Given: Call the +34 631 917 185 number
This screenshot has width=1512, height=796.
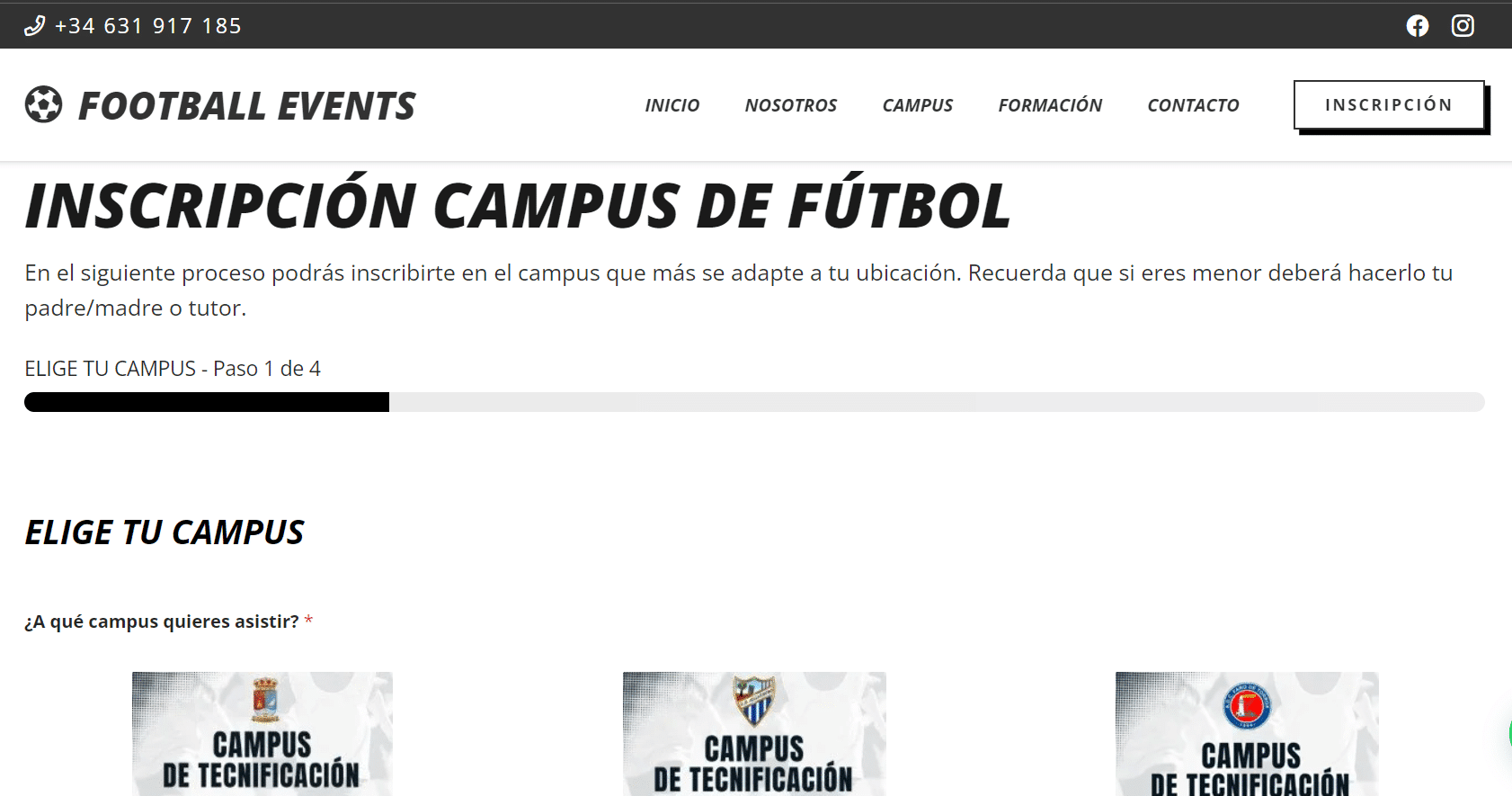Looking at the screenshot, I should point(147,26).
